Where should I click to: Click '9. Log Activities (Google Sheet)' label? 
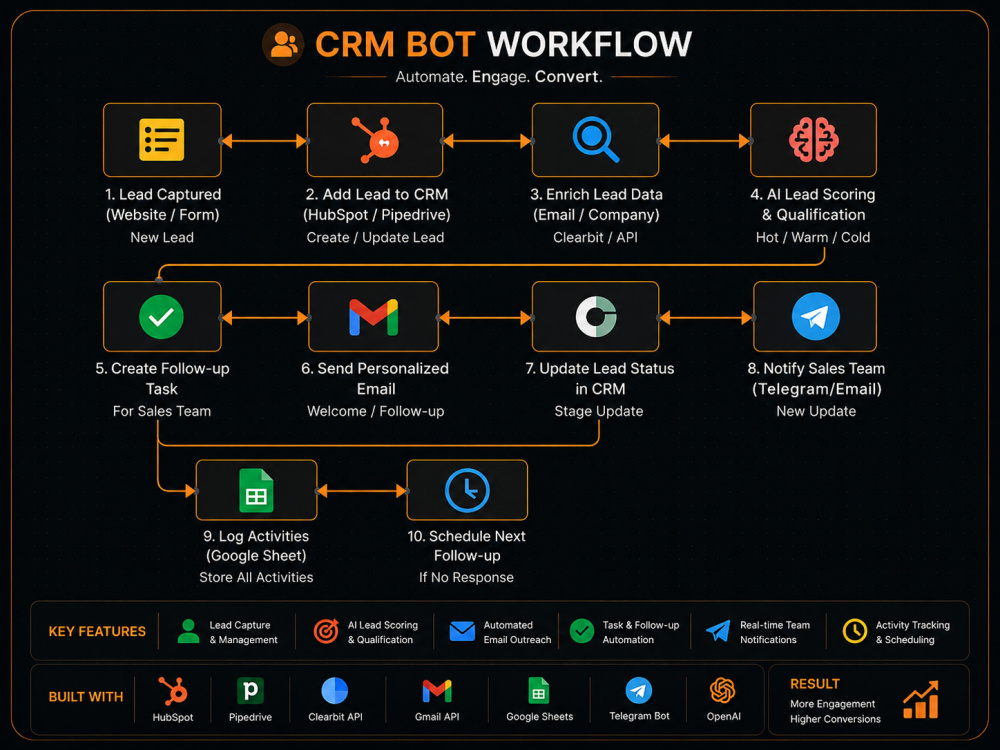256,546
